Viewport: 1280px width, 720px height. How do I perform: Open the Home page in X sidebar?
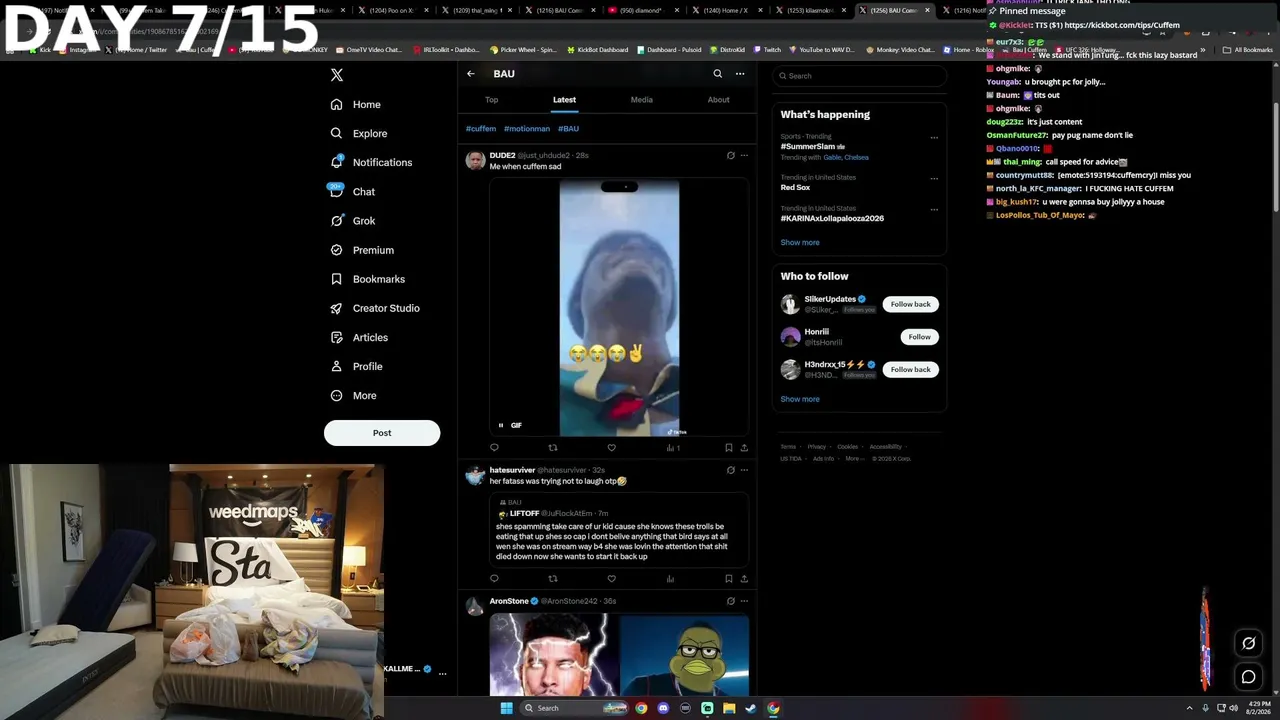pyautogui.click(x=356, y=104)
